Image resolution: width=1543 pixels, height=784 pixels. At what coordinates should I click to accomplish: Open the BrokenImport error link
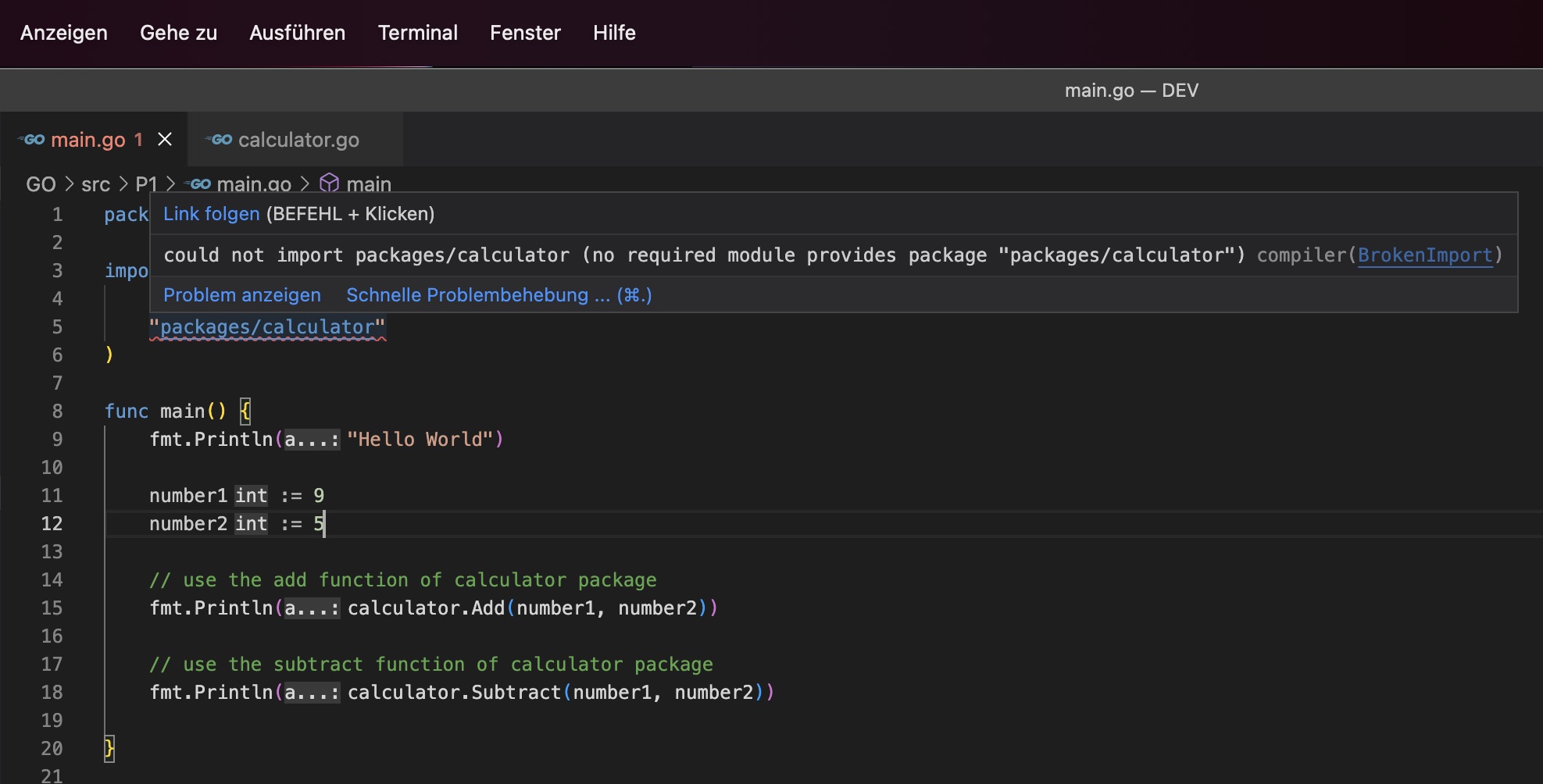(x=1425, y=255)
